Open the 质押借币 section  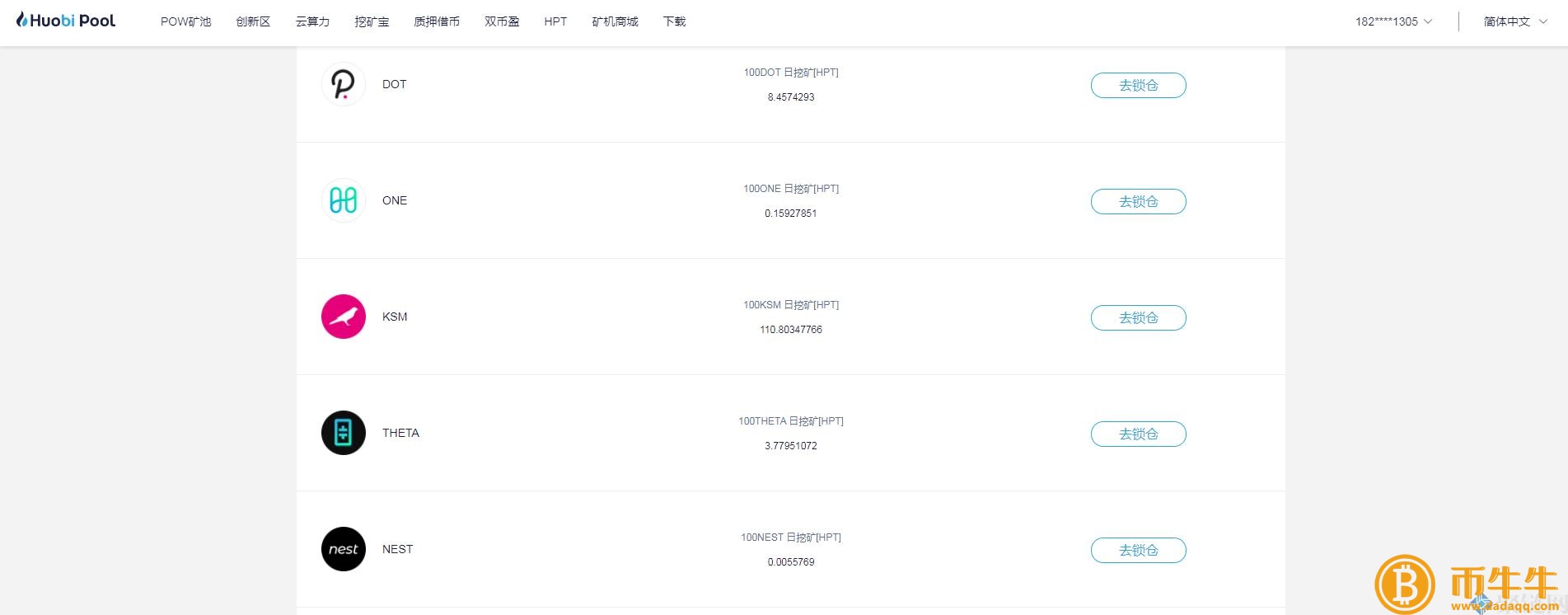436,21
